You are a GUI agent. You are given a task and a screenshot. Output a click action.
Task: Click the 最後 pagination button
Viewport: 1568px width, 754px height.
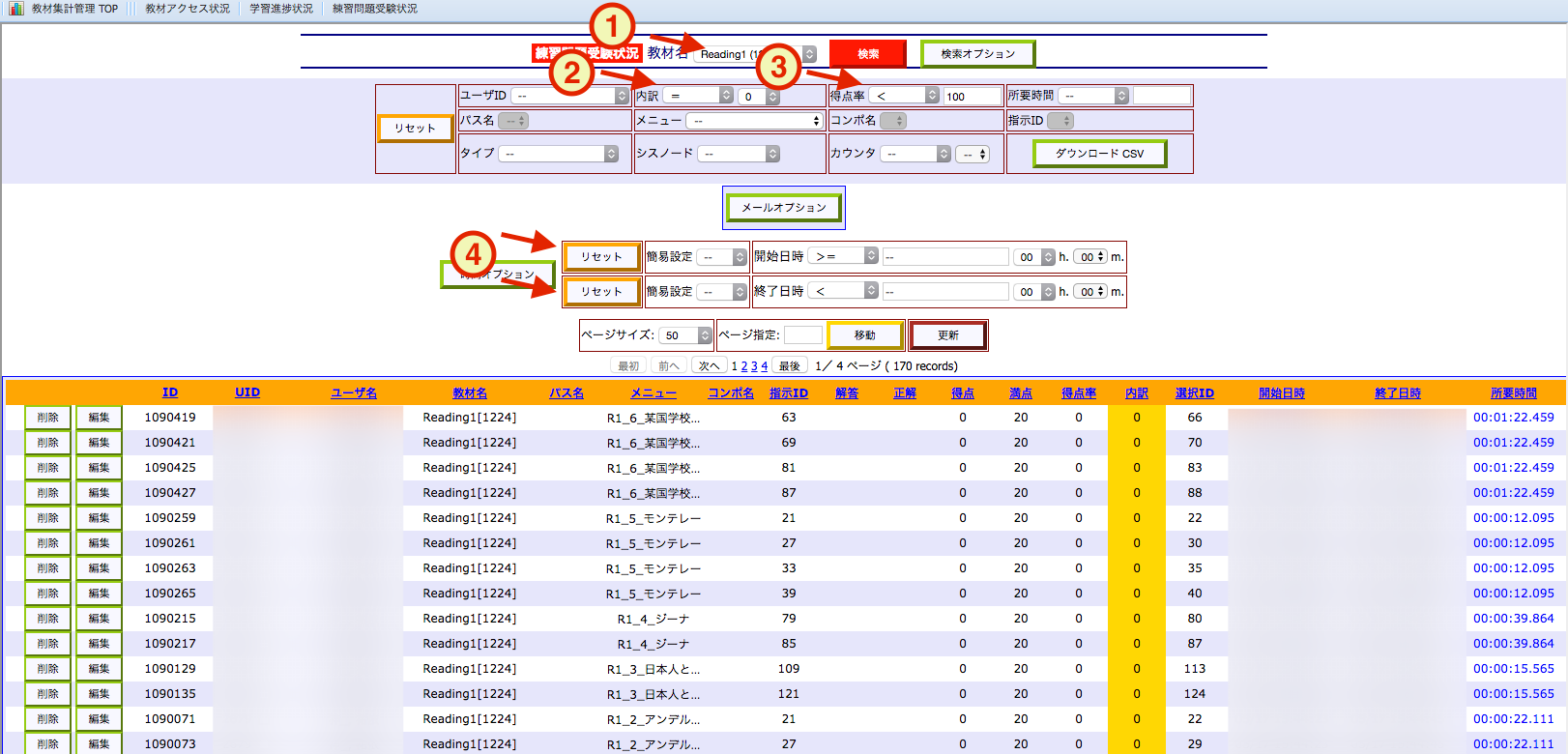[x=790, y=366]
